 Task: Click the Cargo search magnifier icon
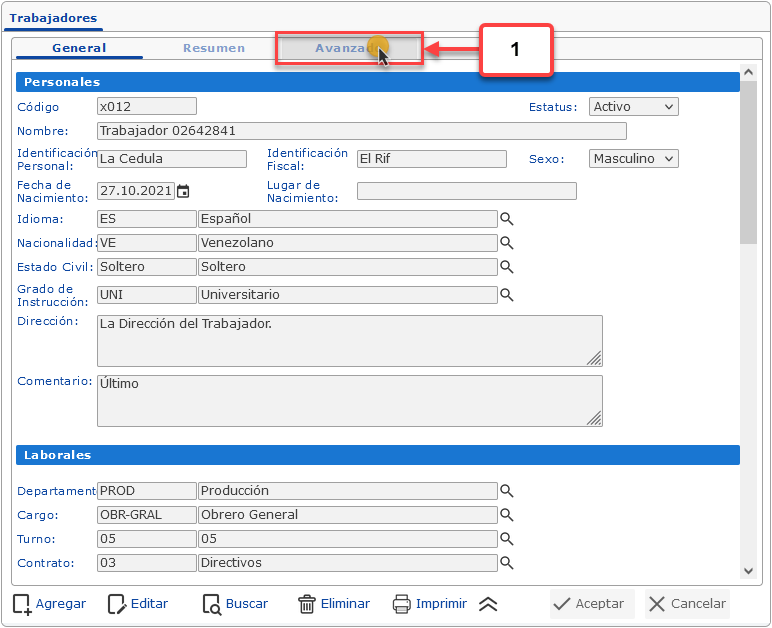[x=507, y=515]
